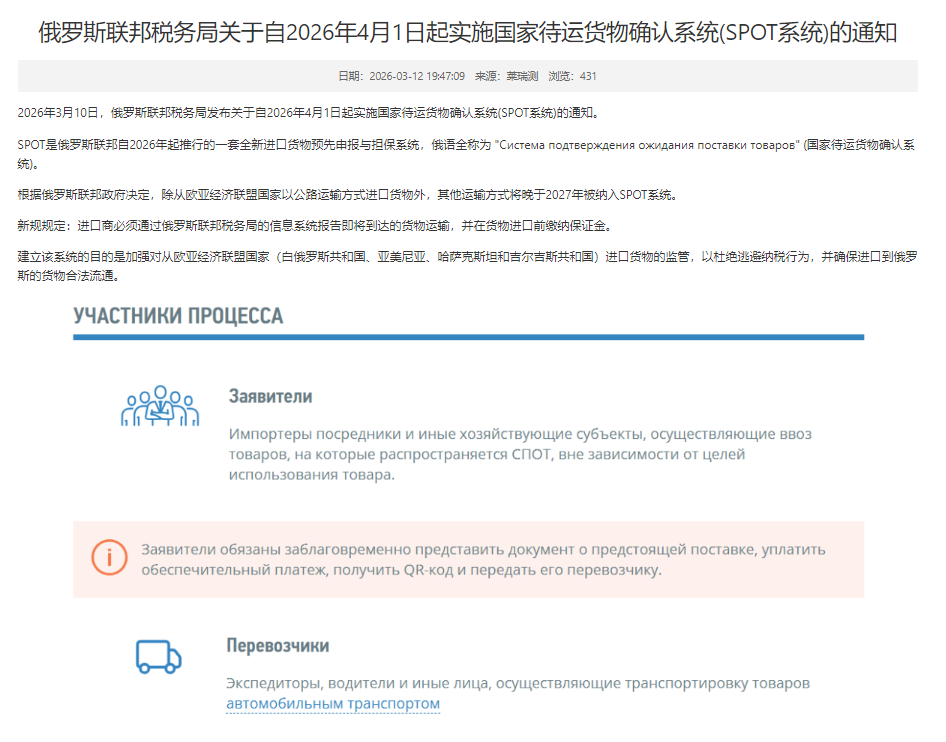Select the "Перевозчики" subheading
The width and height of the screenshot is (946, 742).
coord(278,645)
